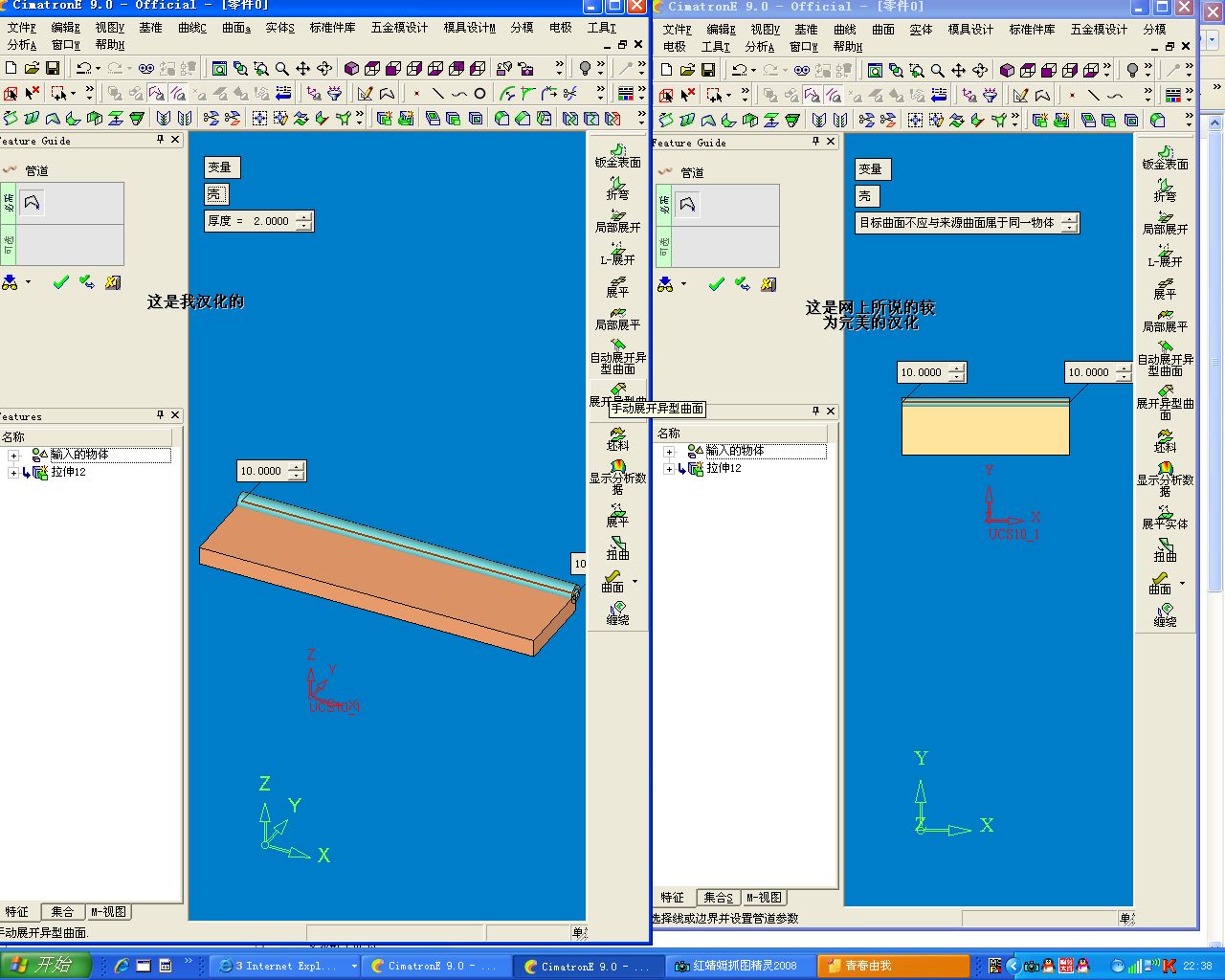
Task: Click green OK checkmark in left Feature Guide
Action: click(x=61, y=282)
